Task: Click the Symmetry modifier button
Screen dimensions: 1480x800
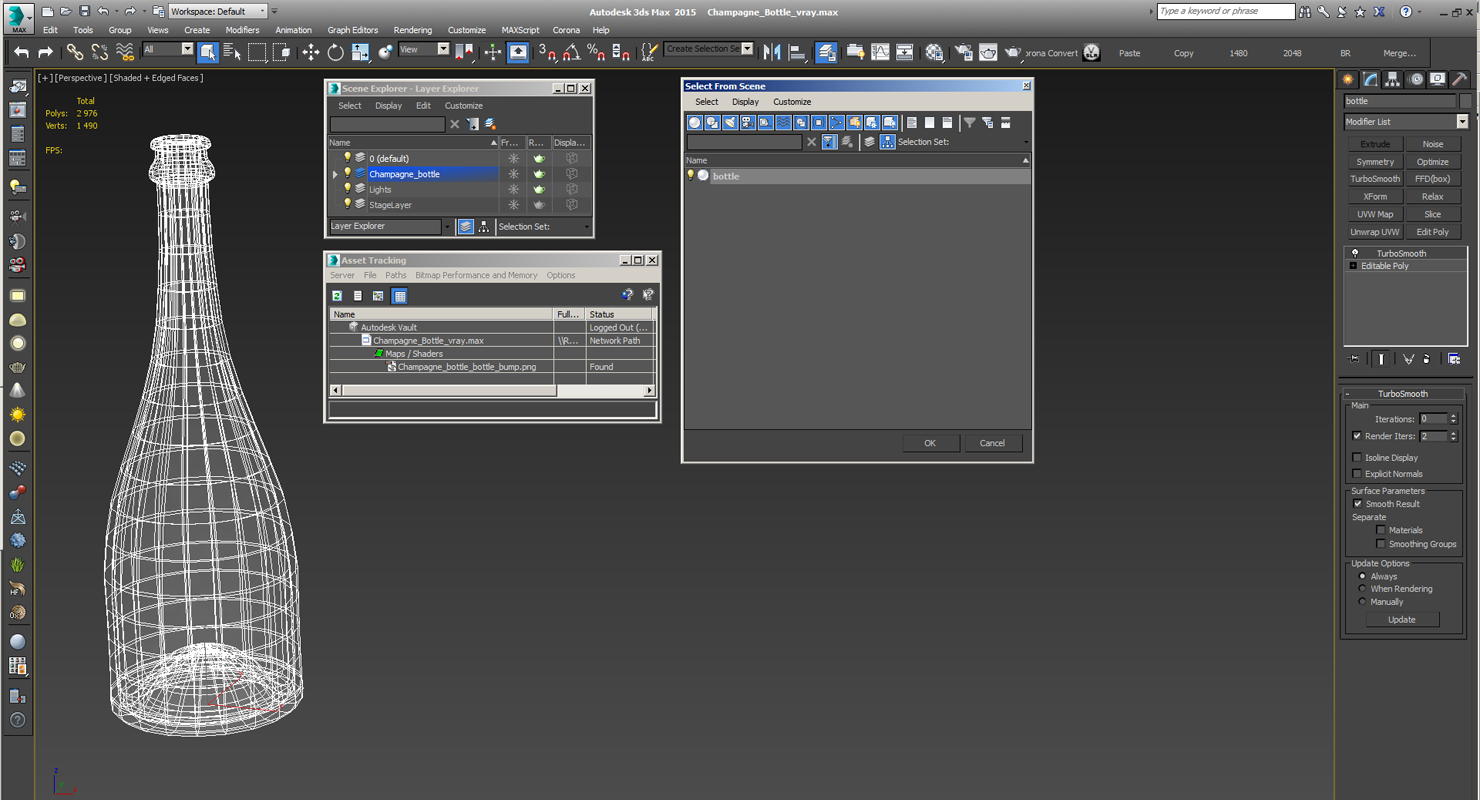Action: click(x=1375, y=162)
